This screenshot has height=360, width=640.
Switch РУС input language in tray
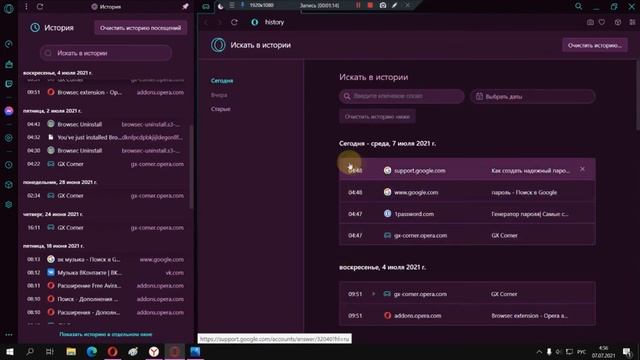point(582,351)
